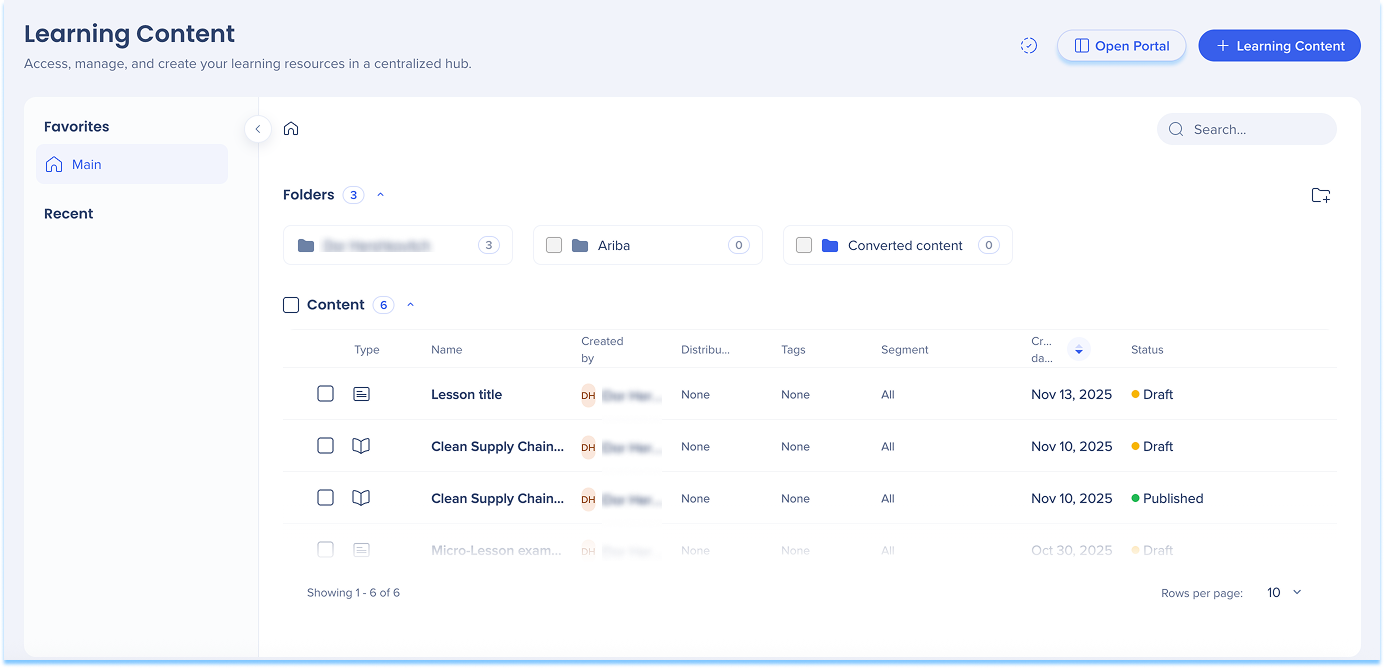The width and height of the screenshot is (1384, 668).
Task: Click the Lesson title type icon
Action: pyautogui.click(x=361, y=395)
